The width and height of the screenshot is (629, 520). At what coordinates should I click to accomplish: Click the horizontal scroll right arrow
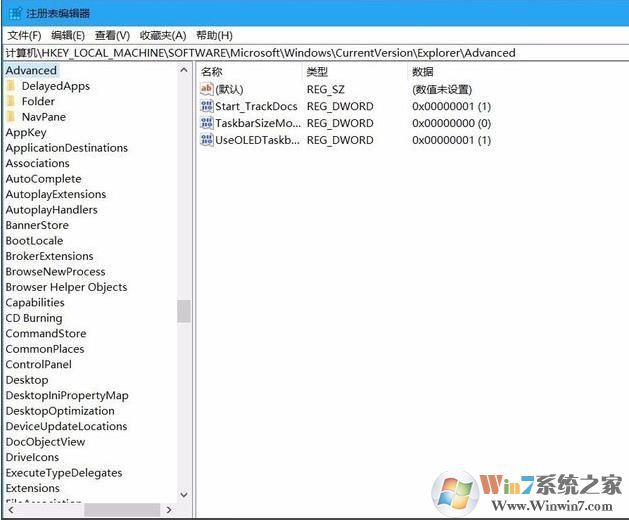[169, 510]
